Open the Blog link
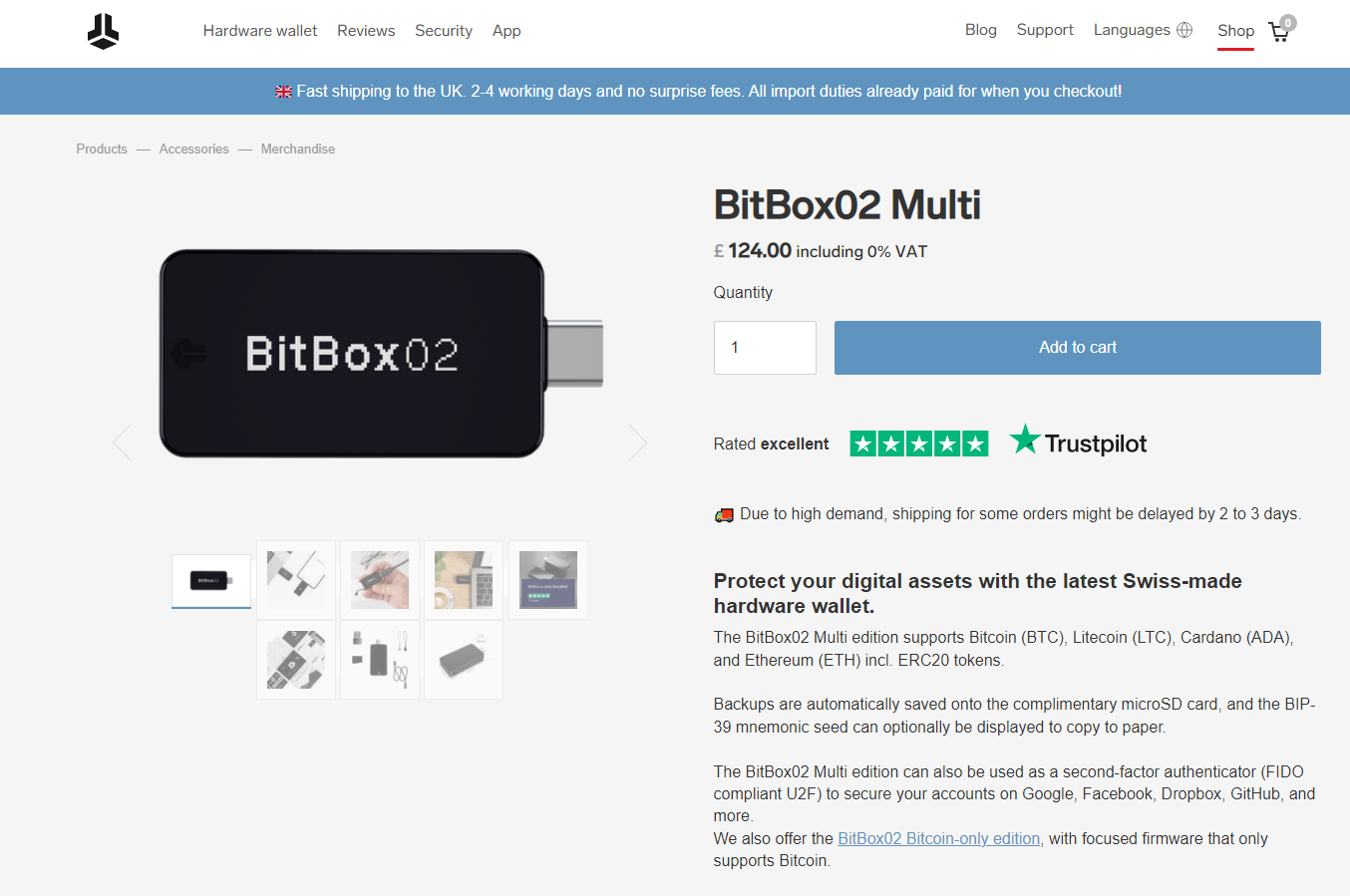The image size is (1350, 896). pyautogui.click(x=981, y=30)
